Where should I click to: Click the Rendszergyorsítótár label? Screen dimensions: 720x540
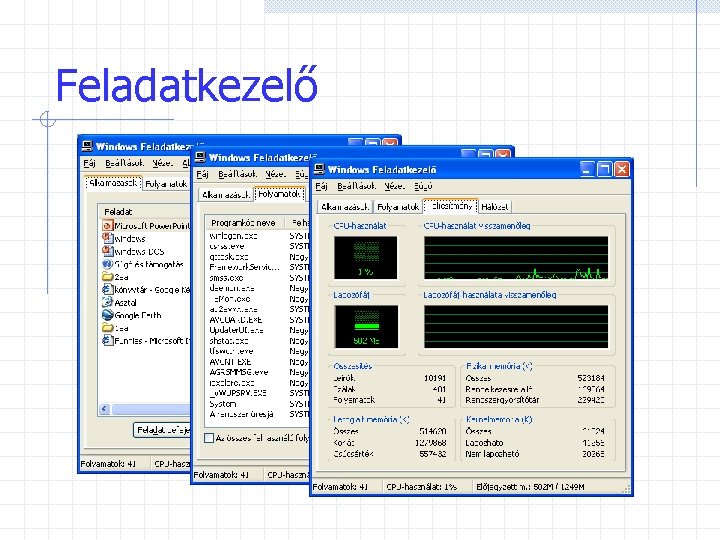coord(502,400)
